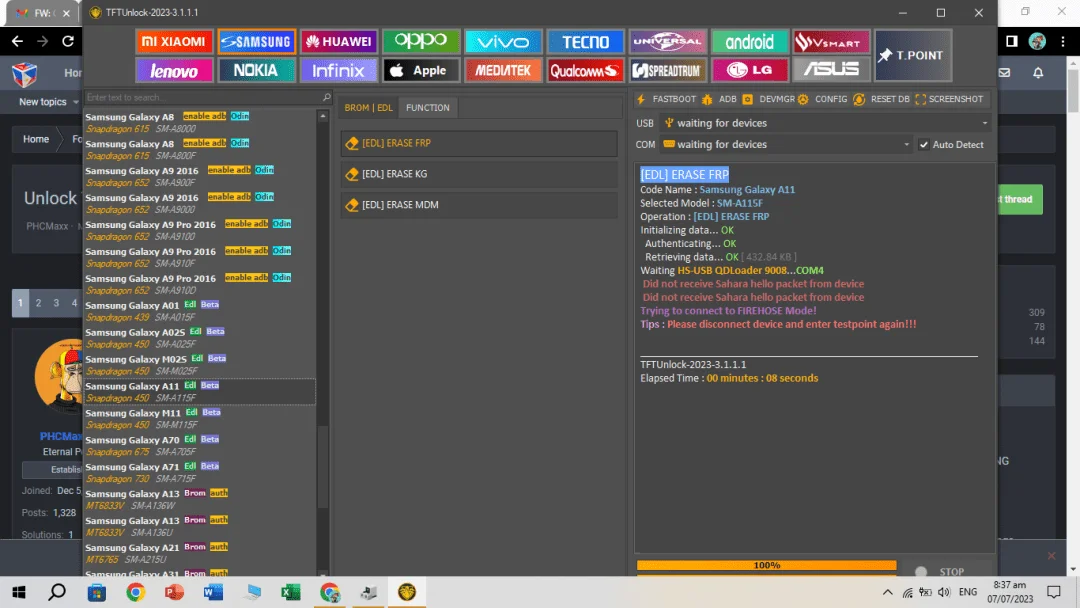
Task: Choose the LG brand icon
Action: (x=749, y=70)
